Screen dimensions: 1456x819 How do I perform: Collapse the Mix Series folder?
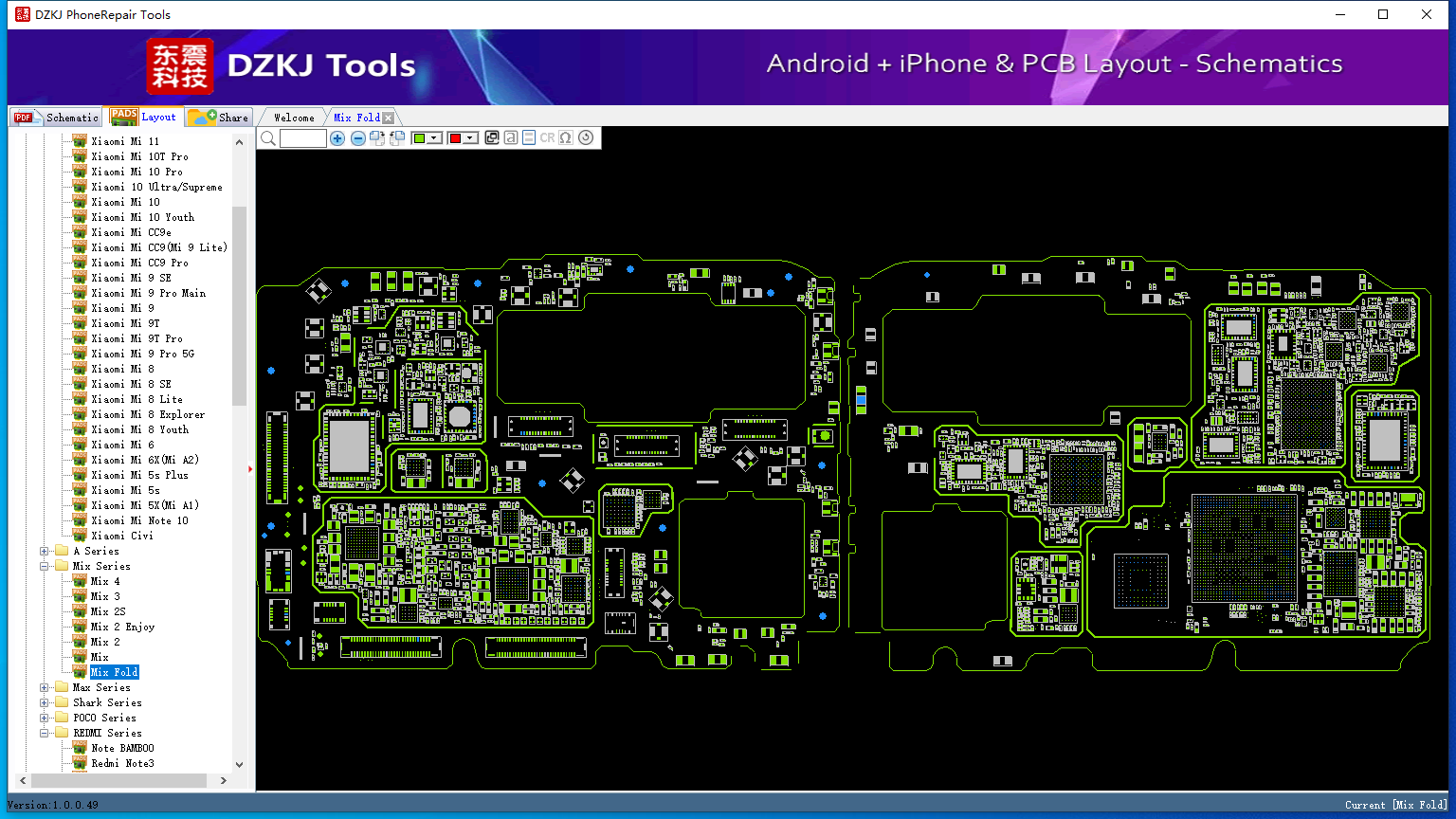click(45, 566)
